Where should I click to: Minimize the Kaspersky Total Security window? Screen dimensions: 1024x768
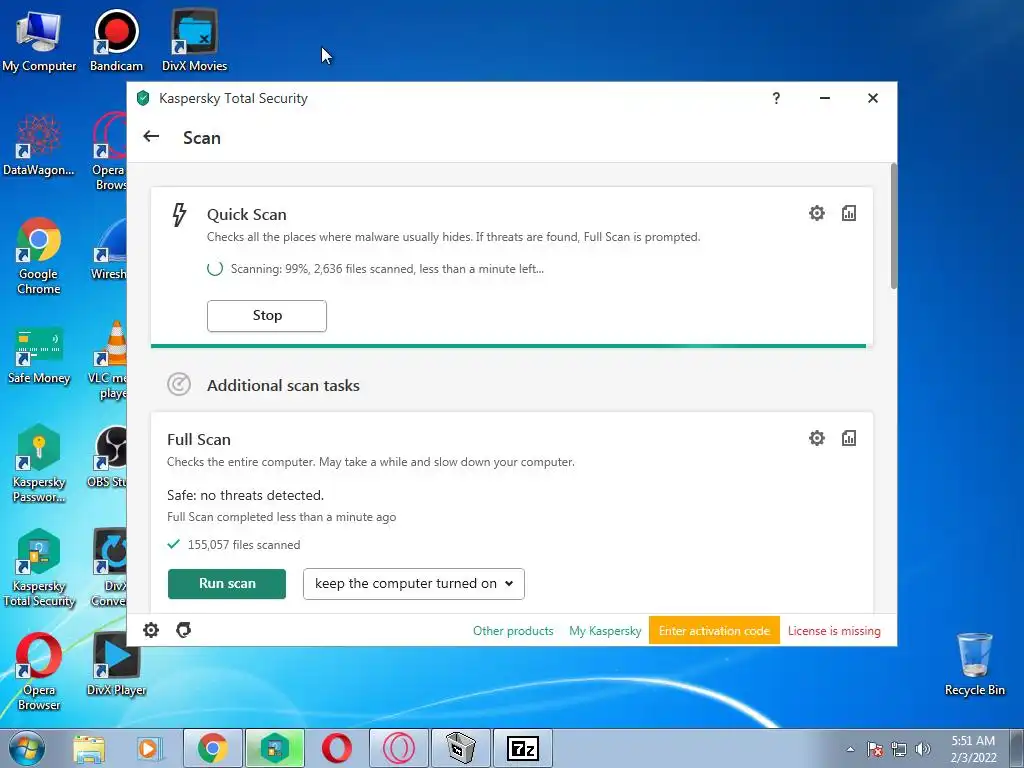tap(825, 98)
